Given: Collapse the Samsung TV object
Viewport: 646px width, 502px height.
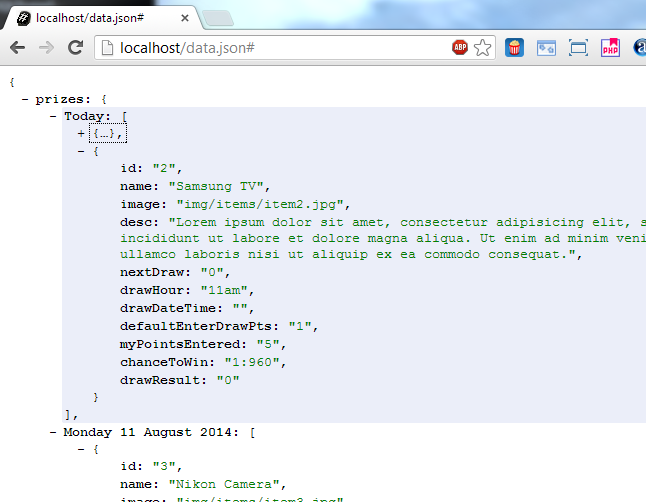Looking at the screenshot, I should 81,151.
